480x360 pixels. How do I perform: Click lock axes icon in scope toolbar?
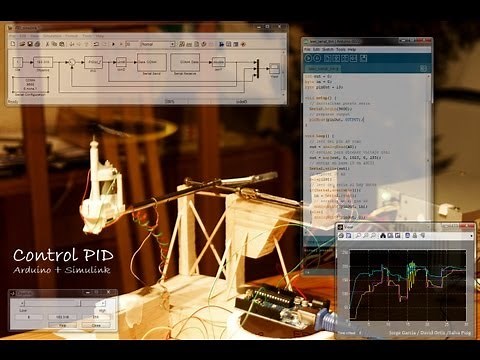[415, 235]
